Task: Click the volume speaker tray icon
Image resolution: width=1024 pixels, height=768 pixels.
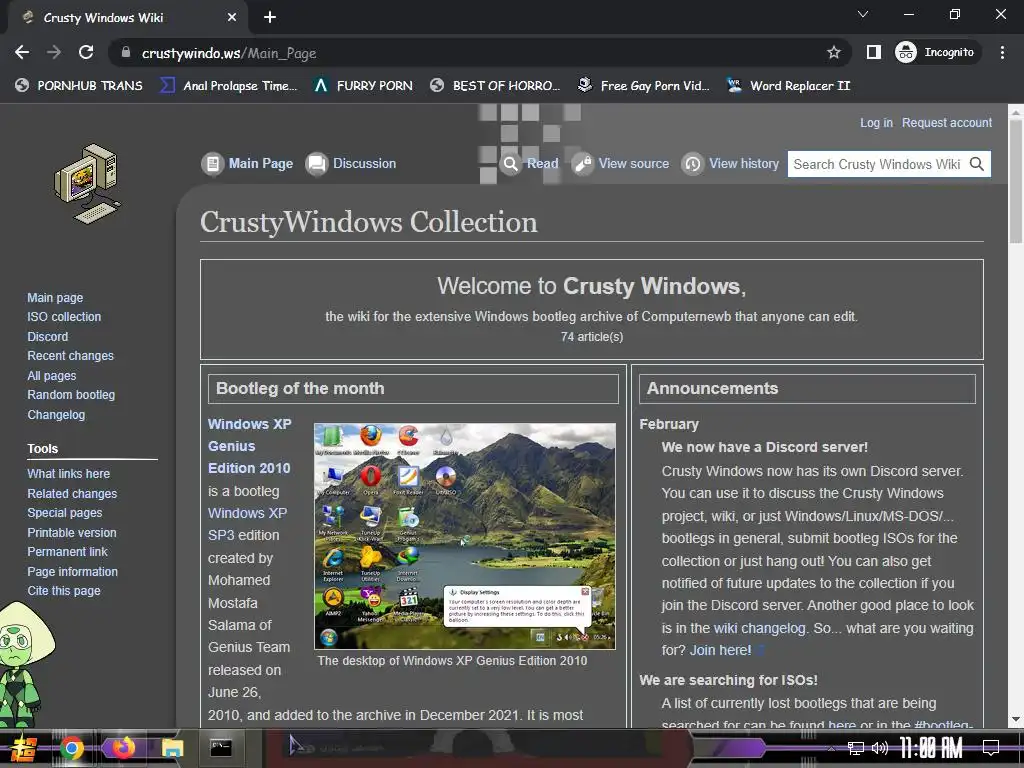Action: point(880,748)
